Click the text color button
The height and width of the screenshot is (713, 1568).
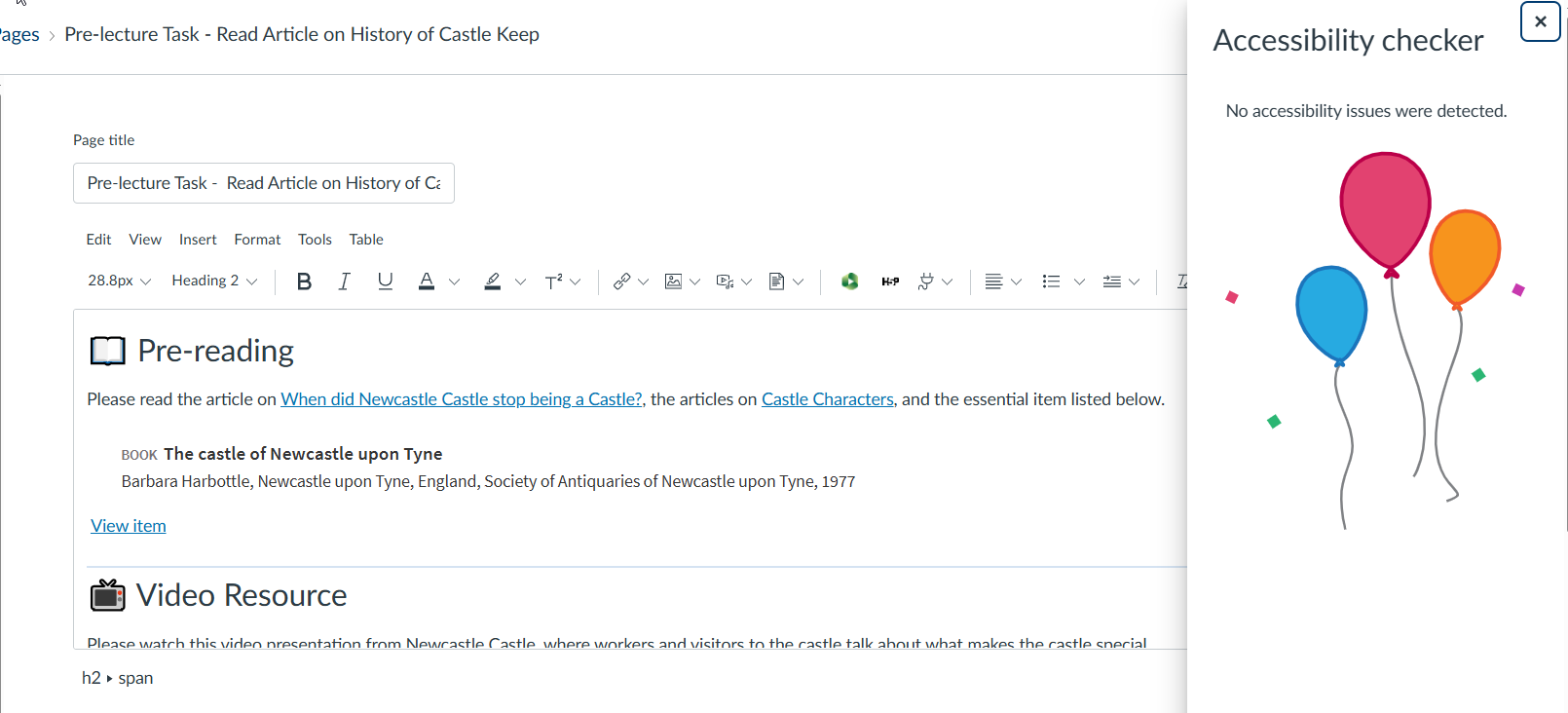coord(427,281)
